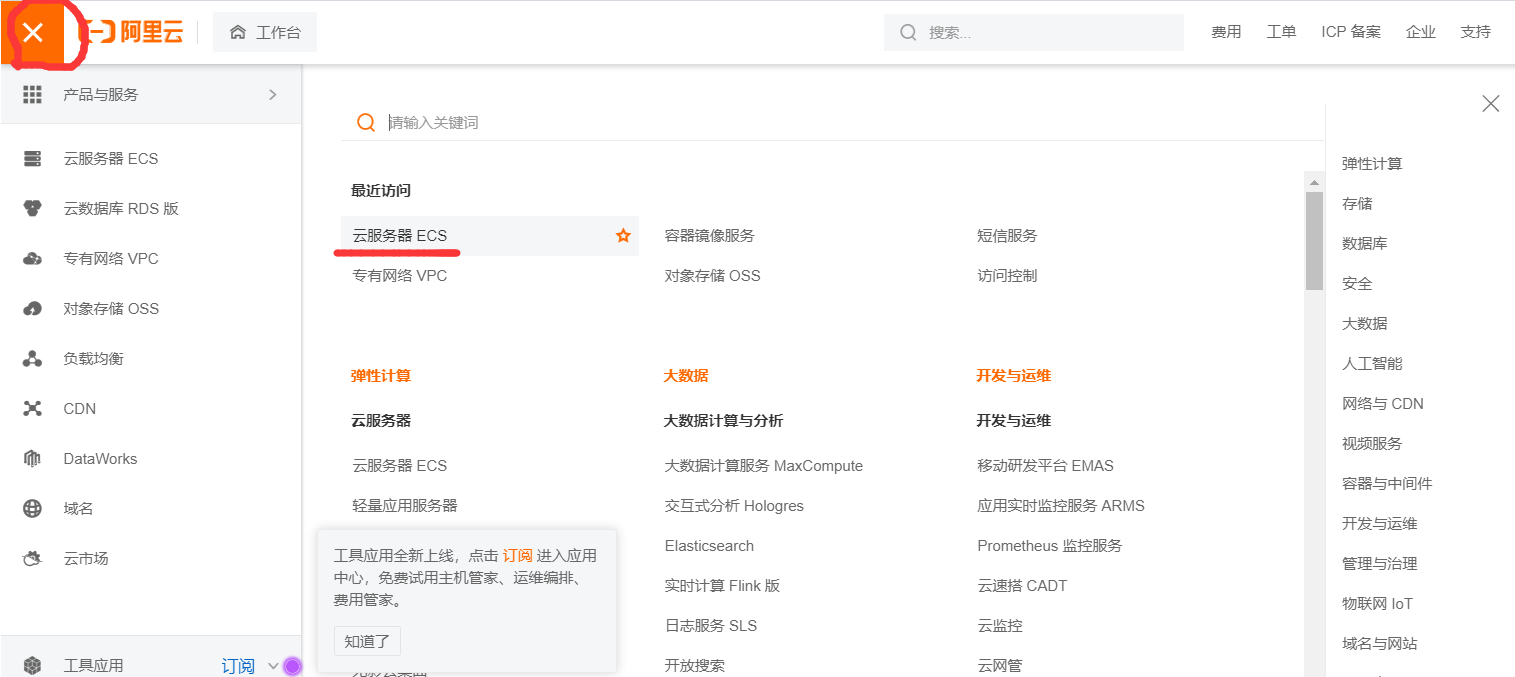Click the 工具应用 cube icon
Viewport: 1515px width, 677px height.
32,665
